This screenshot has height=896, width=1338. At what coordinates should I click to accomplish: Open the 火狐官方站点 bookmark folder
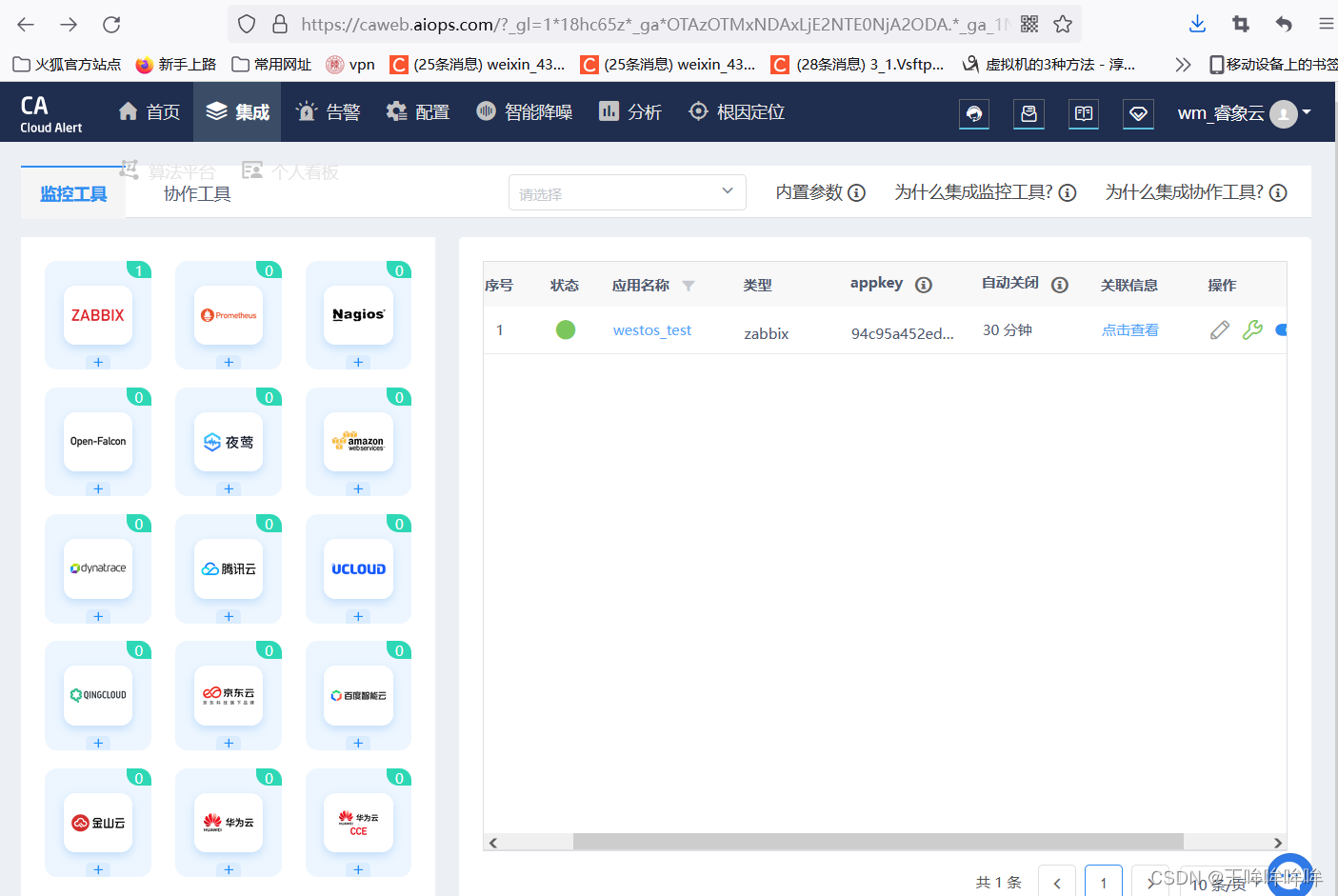tap(67, 64)
